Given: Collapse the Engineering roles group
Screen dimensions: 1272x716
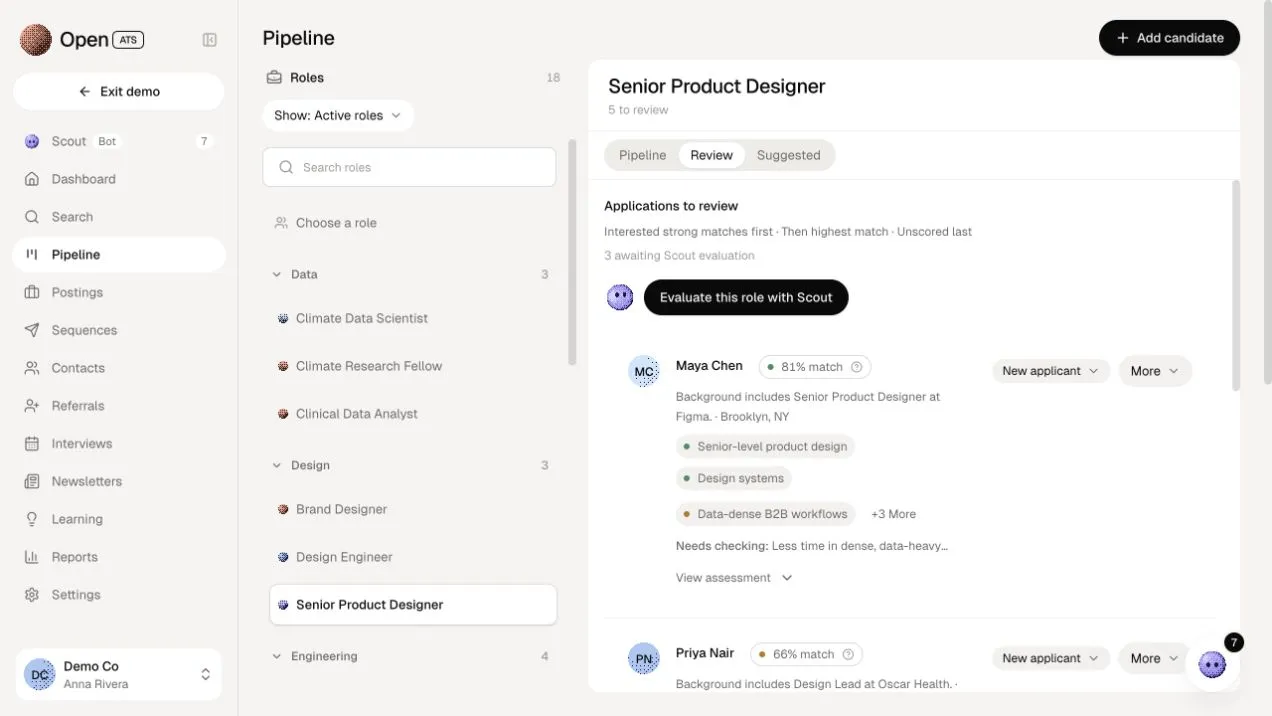Looking at the screenshot, I should (277, 656).
